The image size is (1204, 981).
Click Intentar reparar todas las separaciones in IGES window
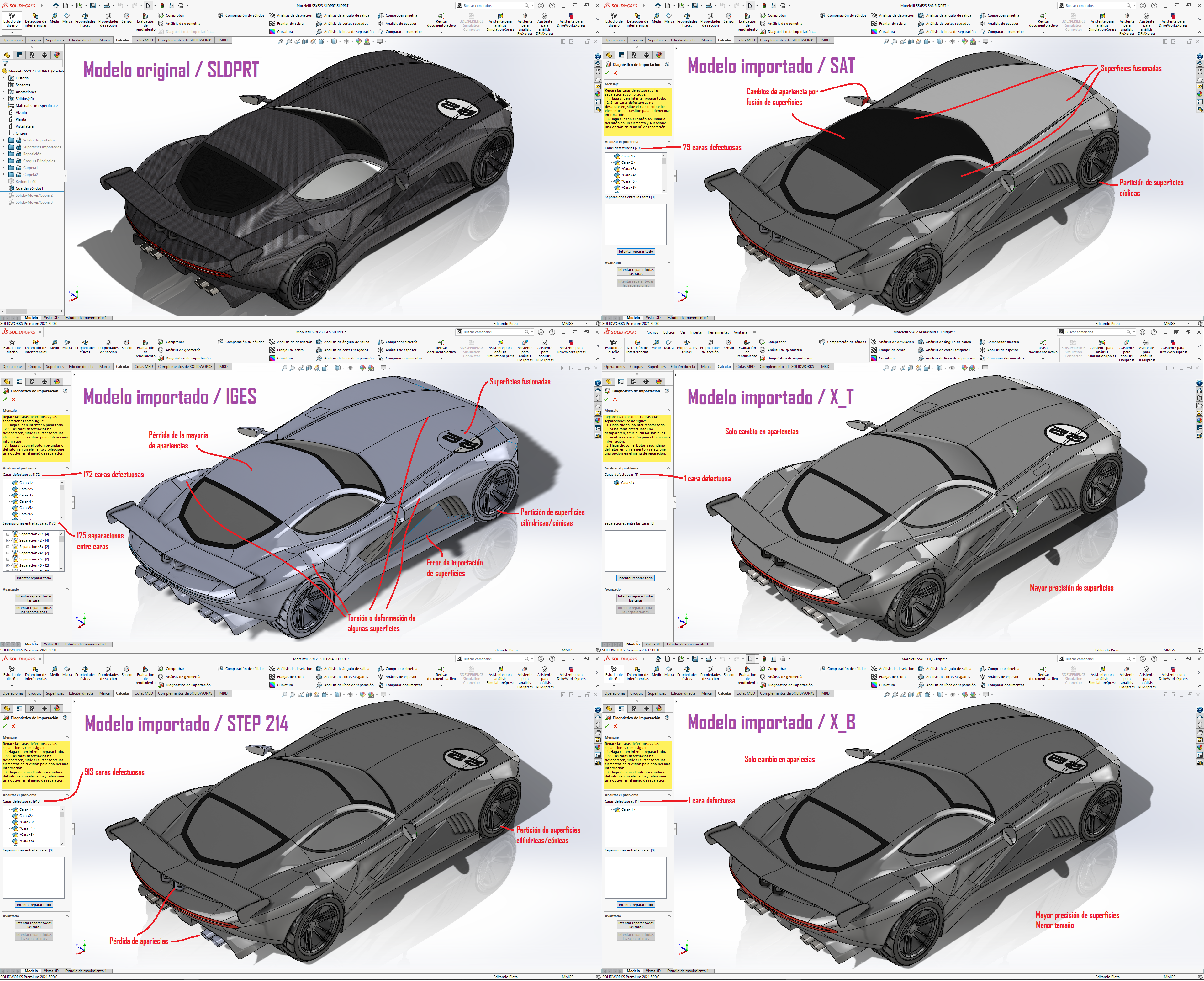pos(34,610)
